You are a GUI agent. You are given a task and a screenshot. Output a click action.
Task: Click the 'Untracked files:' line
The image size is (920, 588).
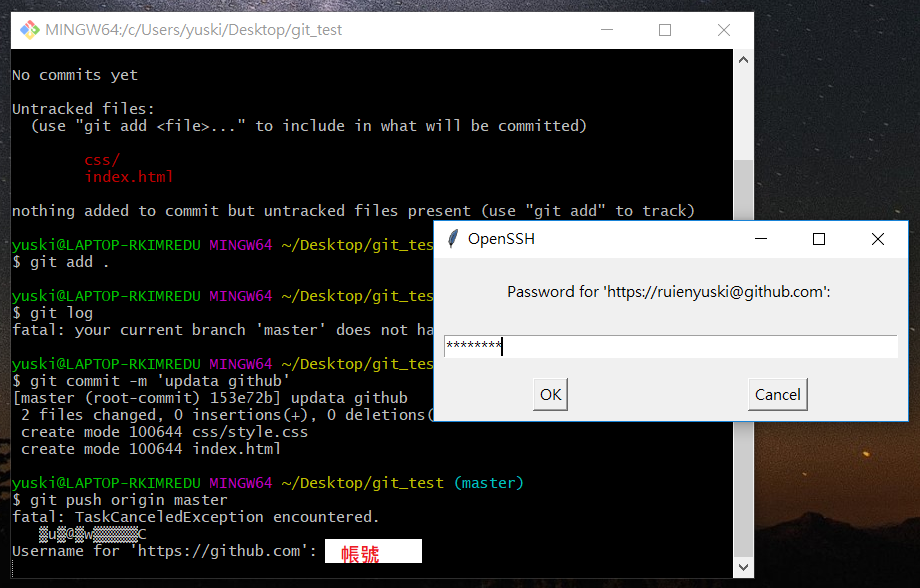(x=83, y=109)
